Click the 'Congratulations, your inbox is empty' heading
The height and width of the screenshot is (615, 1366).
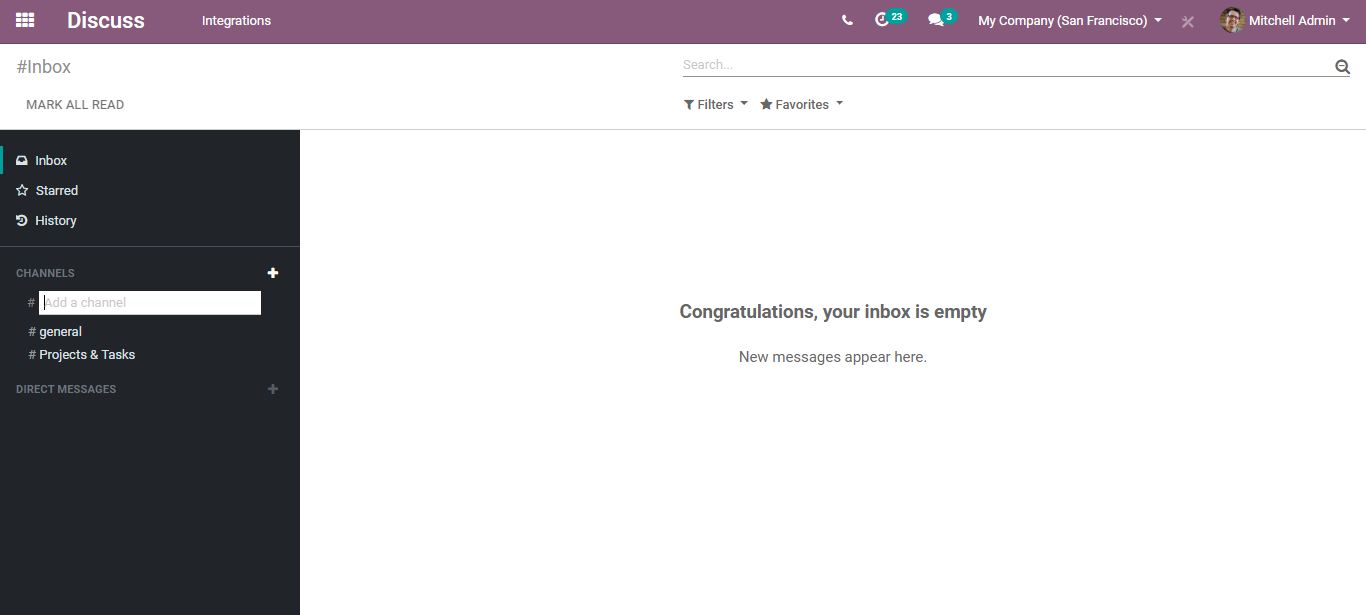point(833,312)
